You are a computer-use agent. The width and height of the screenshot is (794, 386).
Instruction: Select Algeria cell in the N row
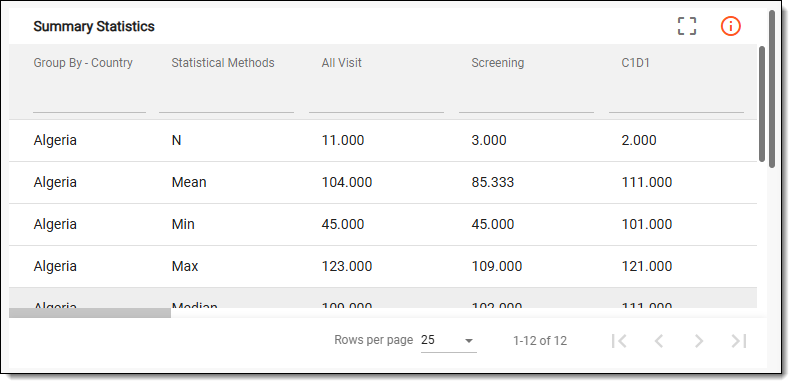[x=55, y=140]
